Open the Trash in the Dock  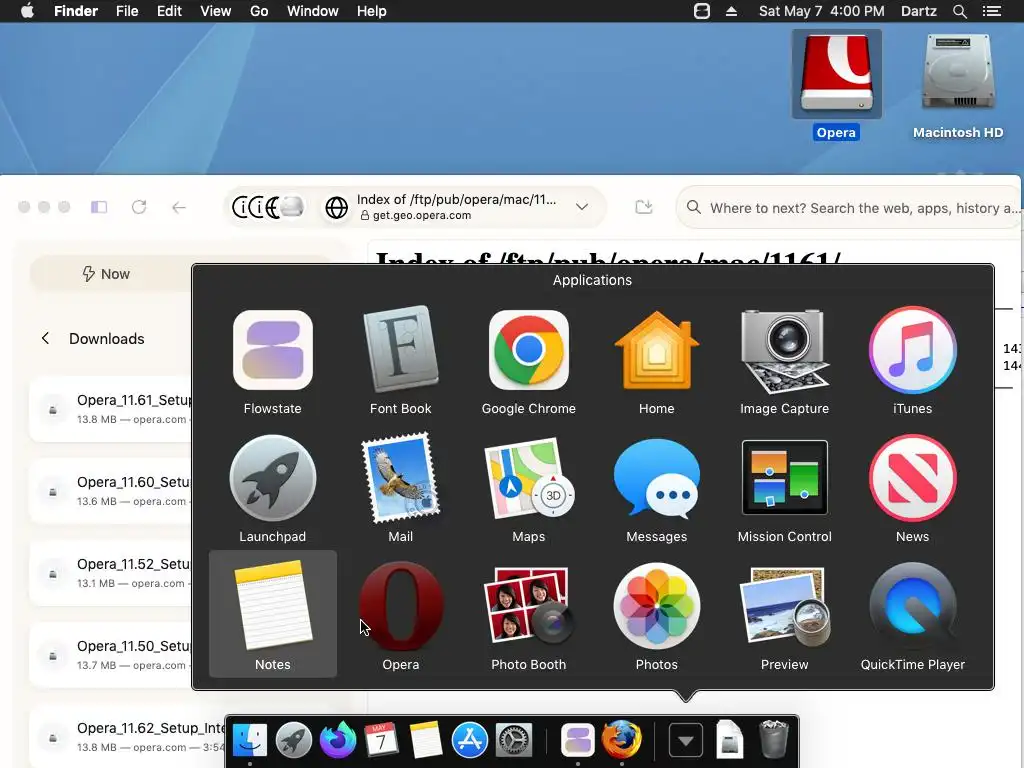[774, 739]
